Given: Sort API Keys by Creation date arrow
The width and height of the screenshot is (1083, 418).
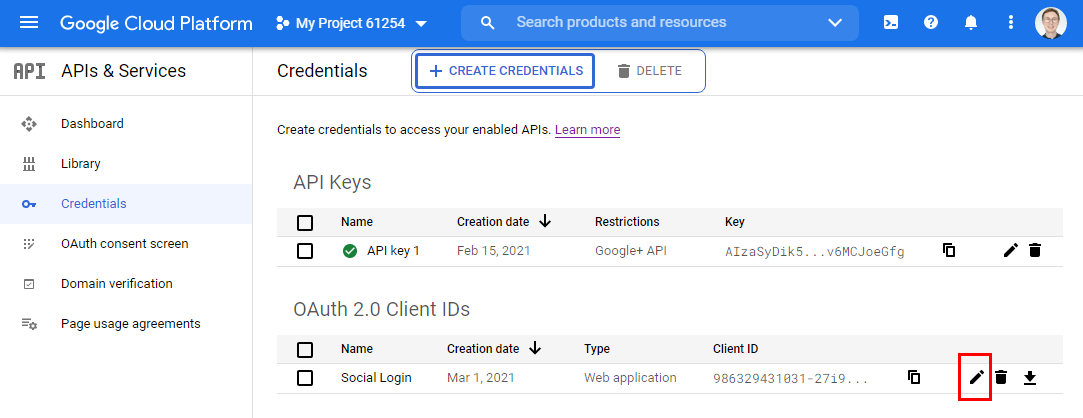Looking at the screenshot, I should pos(545,222).
